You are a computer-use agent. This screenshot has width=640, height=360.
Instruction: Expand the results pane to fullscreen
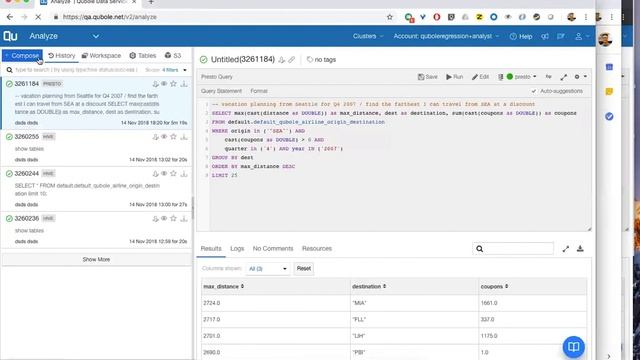coord(565,249)
